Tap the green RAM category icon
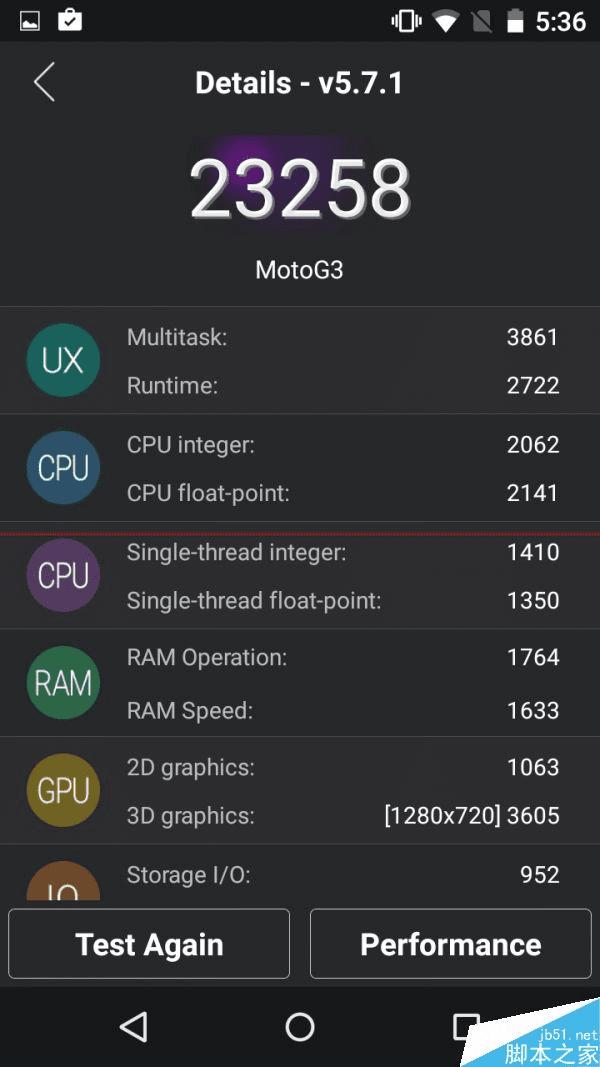Viewport: 600px width, 1067px height. pos(63,683)
